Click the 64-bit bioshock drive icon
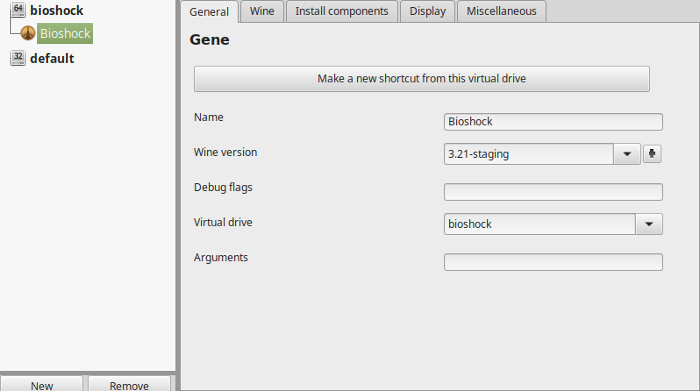The height and width of the screenshot is (391, 700). click(18, 9)
